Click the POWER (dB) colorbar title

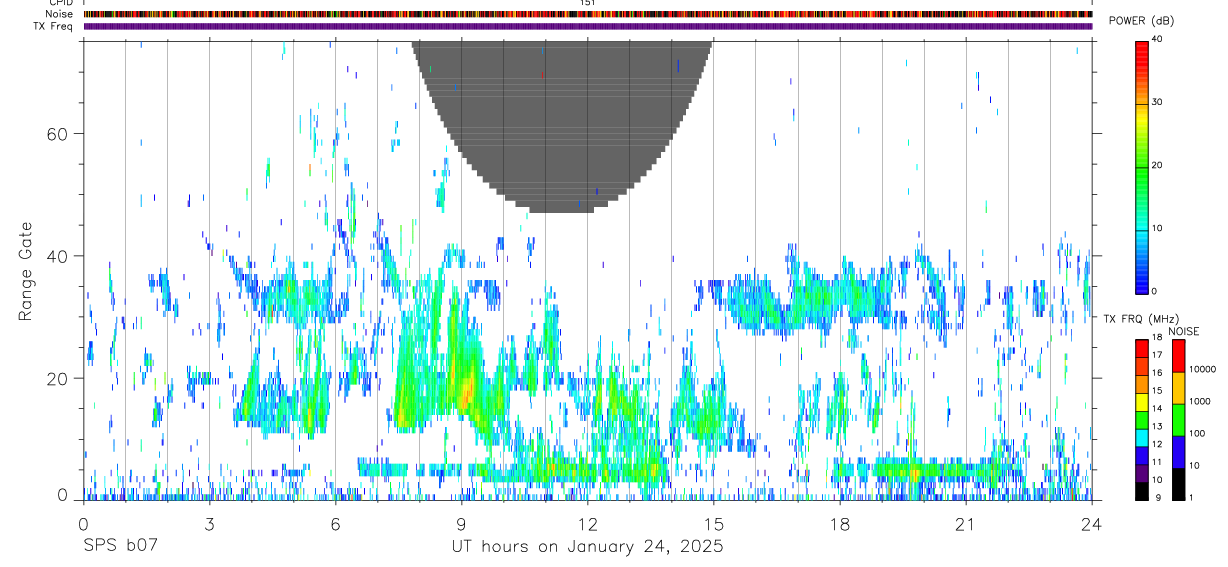pyautogui.click(x=1141, y=21)
